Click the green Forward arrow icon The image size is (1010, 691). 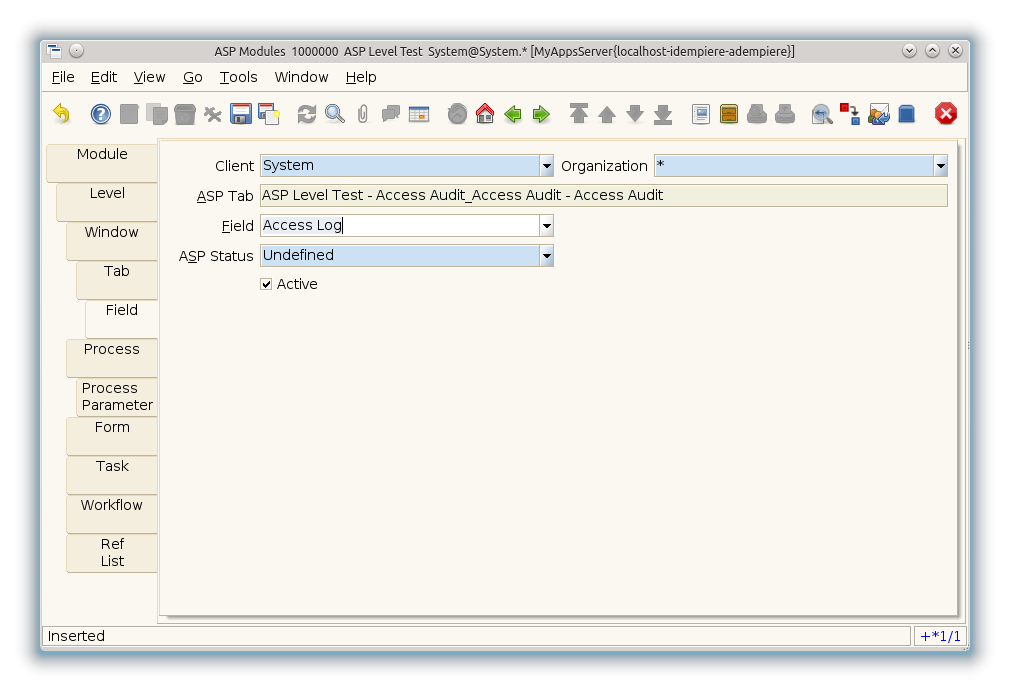point(541,114)
